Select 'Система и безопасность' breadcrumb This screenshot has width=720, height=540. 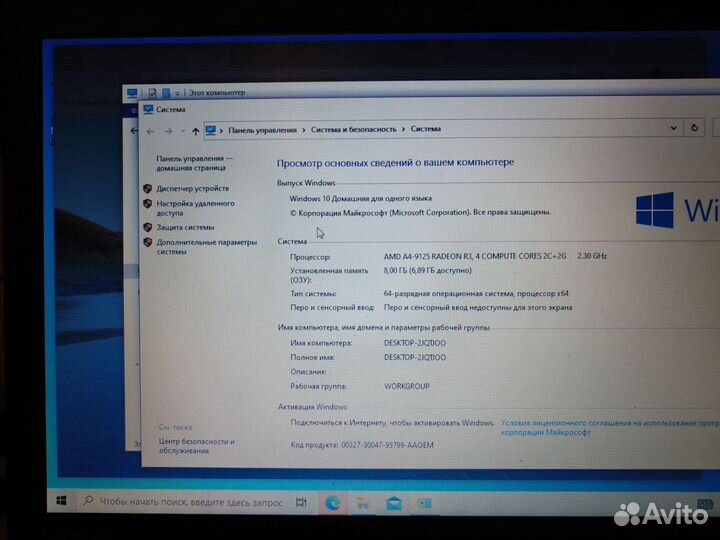354,129
